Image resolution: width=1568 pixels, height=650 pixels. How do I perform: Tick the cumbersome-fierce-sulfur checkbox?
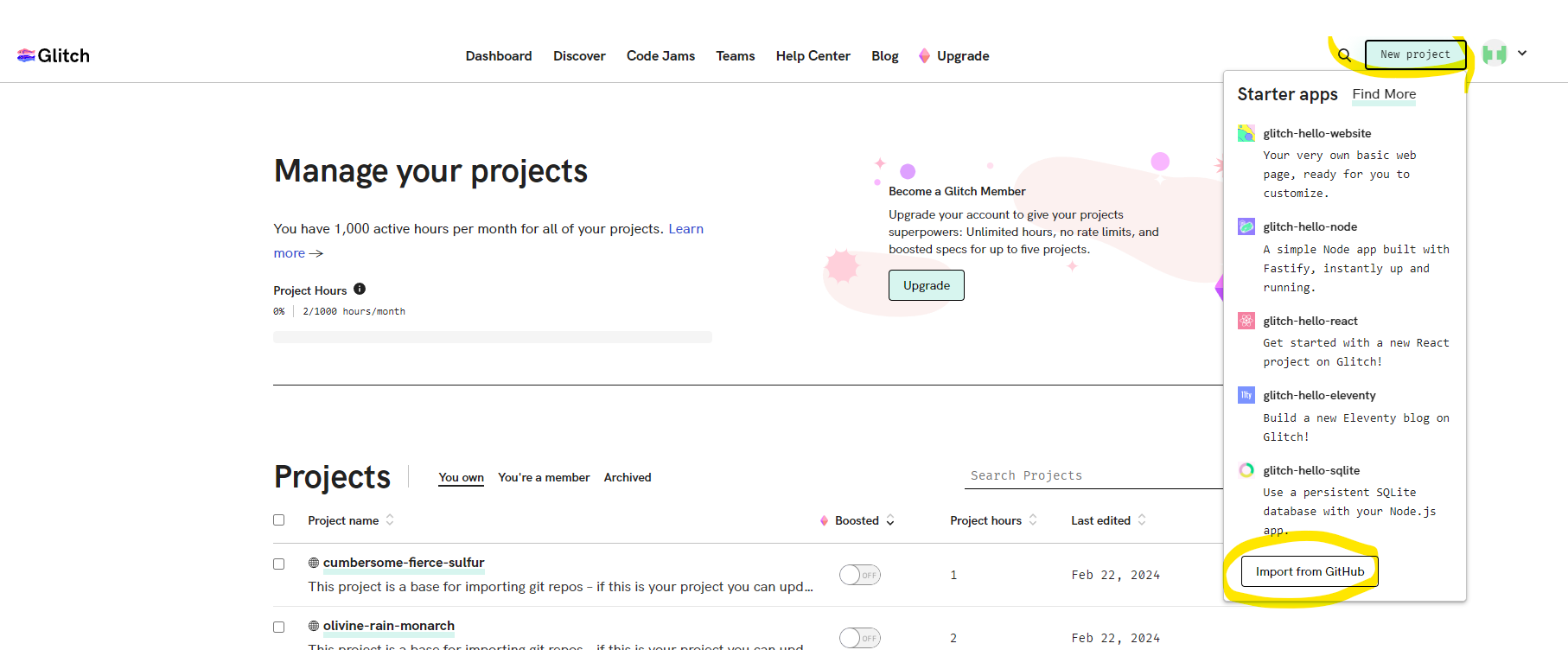click(x=279, y=564)
